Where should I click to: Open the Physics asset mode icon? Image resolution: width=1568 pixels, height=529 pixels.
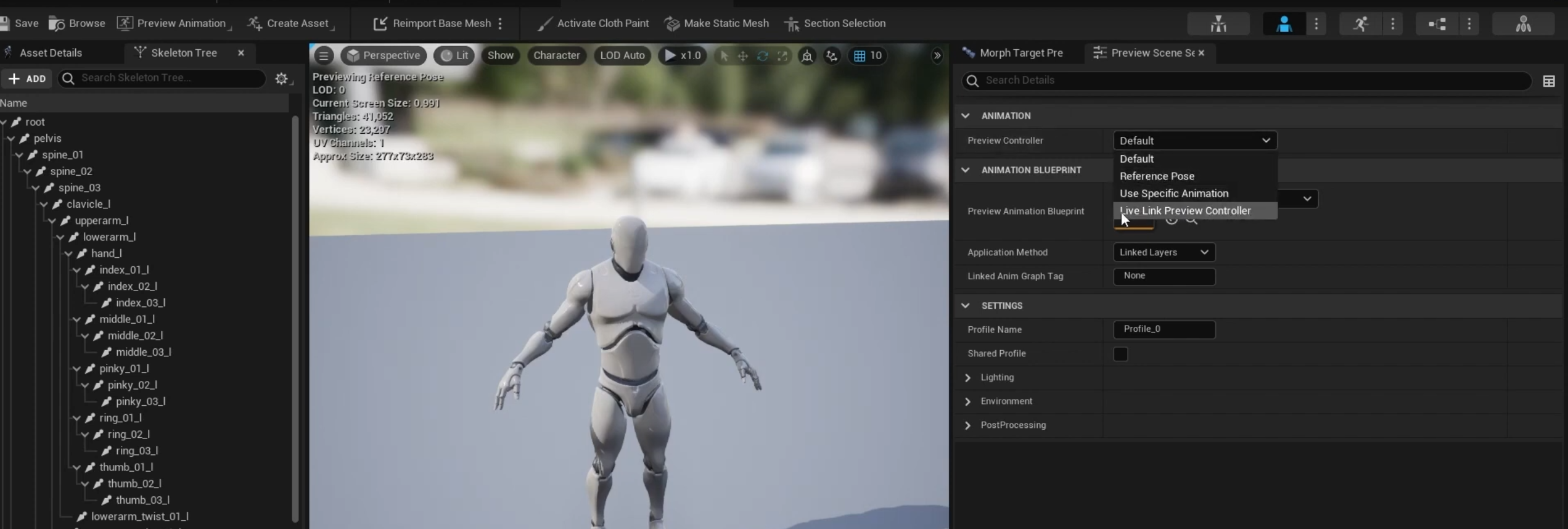point(1522,24)
